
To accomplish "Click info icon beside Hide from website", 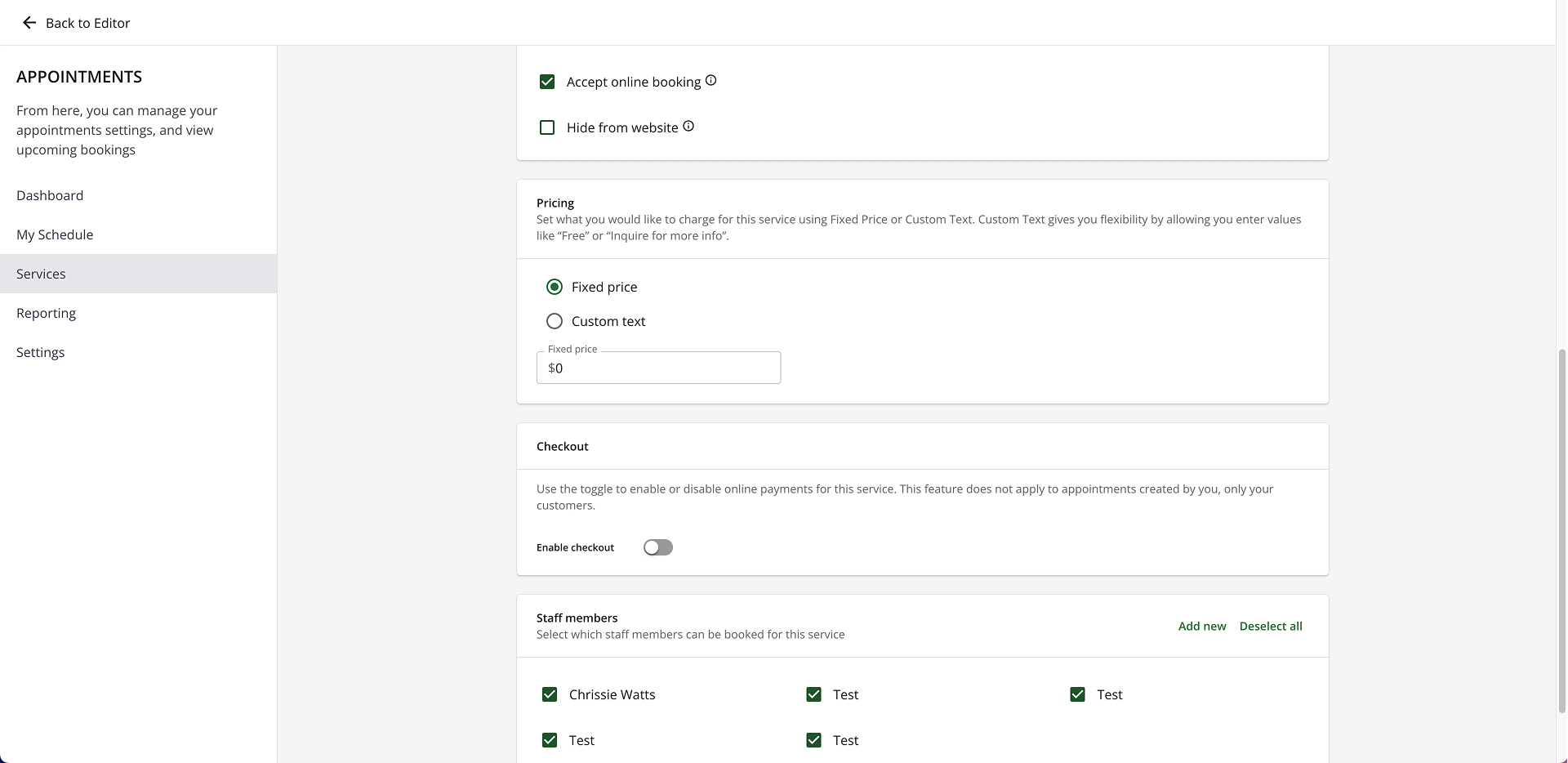I will pyautogui.click(x=688, y=126).
